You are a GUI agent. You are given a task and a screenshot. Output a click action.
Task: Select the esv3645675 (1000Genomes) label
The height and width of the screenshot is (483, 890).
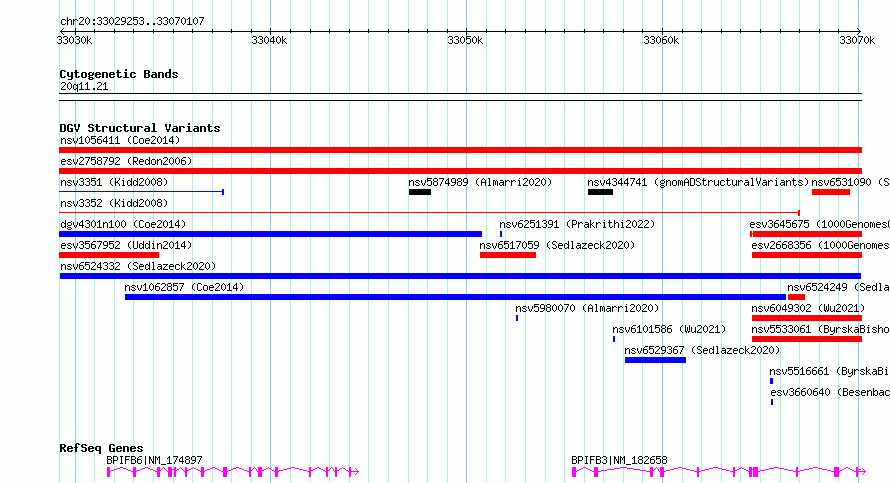820,224
